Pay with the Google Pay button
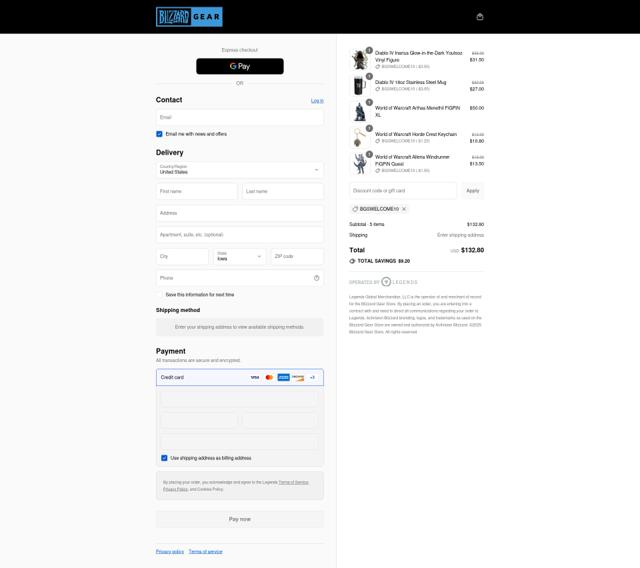The height and width of the screenshot is (568, 640). tap(240, 66)
